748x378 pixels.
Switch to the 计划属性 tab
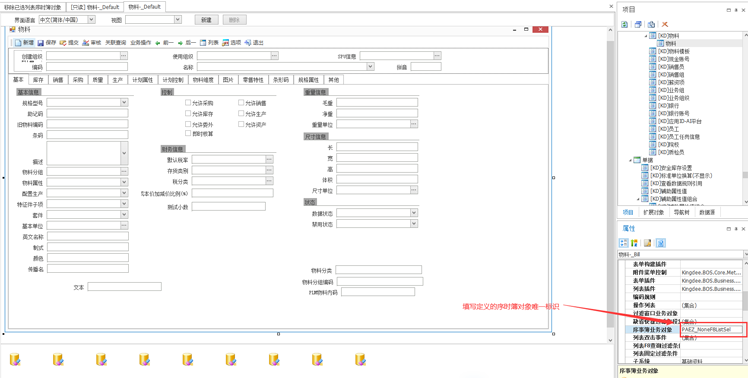(x=143, y=80)
